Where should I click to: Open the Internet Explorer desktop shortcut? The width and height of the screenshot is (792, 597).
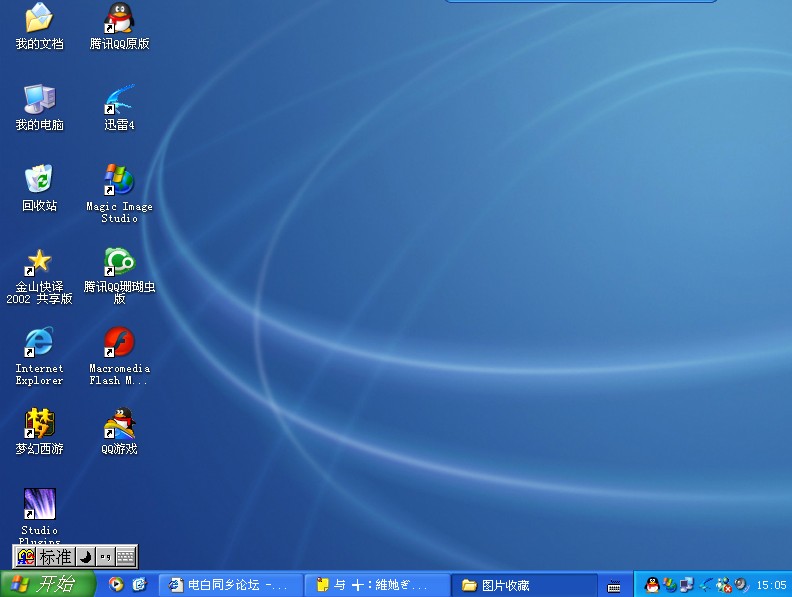(x=39, y=343)
